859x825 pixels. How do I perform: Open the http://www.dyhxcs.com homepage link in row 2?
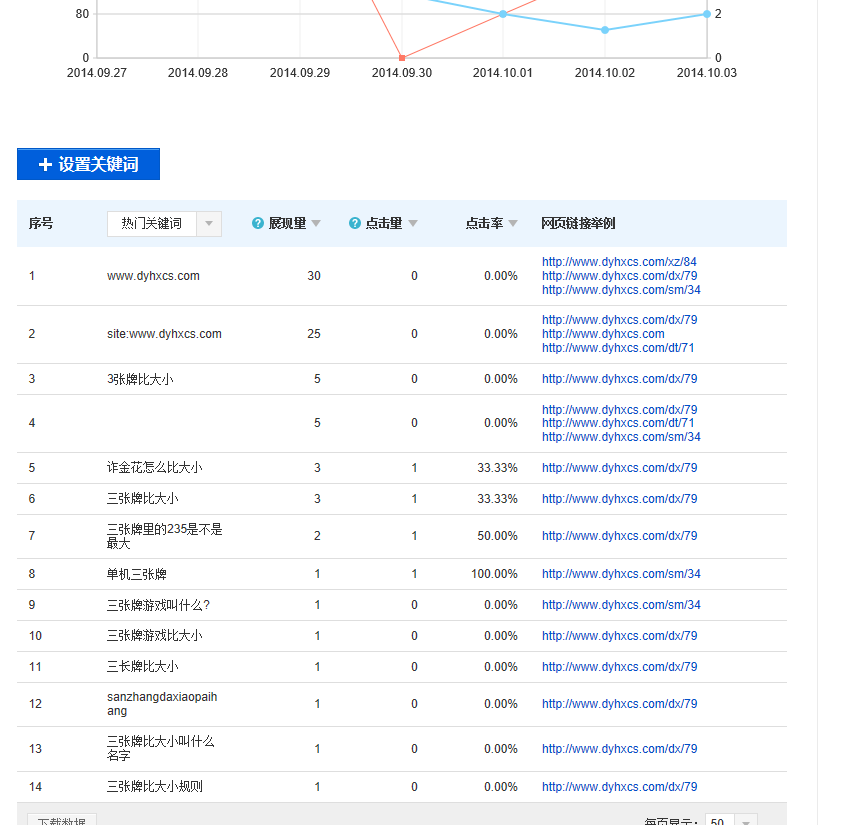[x=603, y=334]
